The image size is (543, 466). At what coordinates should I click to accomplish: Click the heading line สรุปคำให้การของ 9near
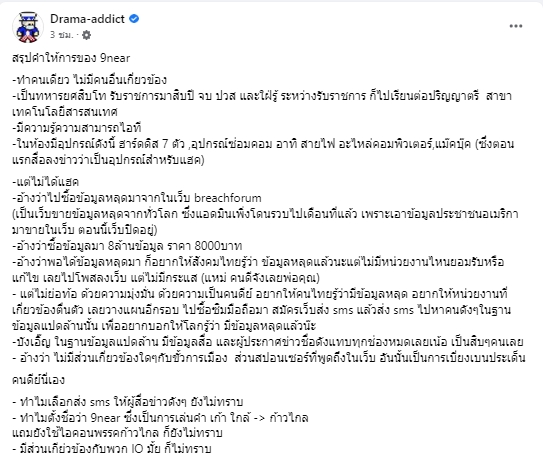pyautogui.click(x=71, y=58)
